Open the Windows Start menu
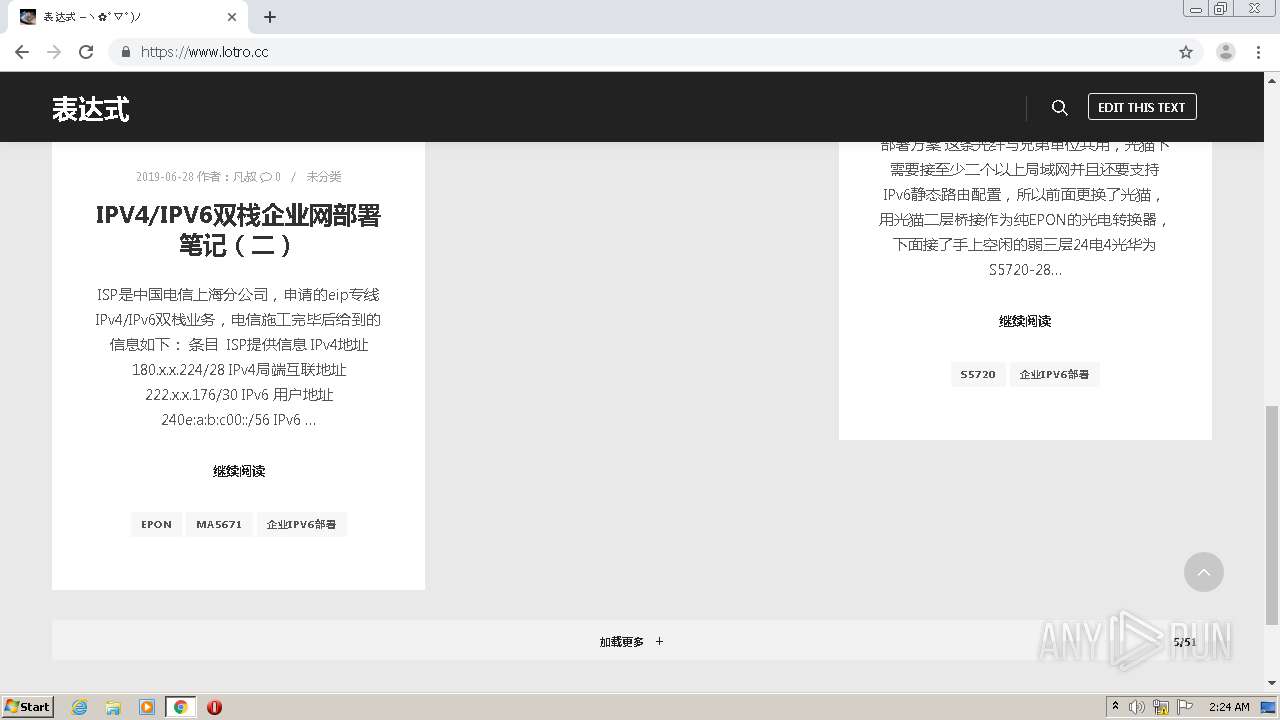The width and height of the screenshot is (1280, 720). [x=28, y=706]
